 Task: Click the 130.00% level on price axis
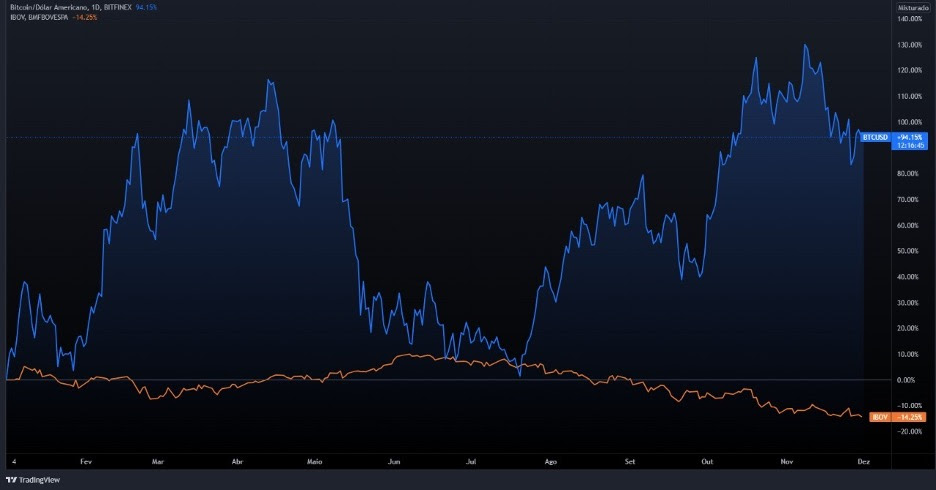[x=910, y=45]
